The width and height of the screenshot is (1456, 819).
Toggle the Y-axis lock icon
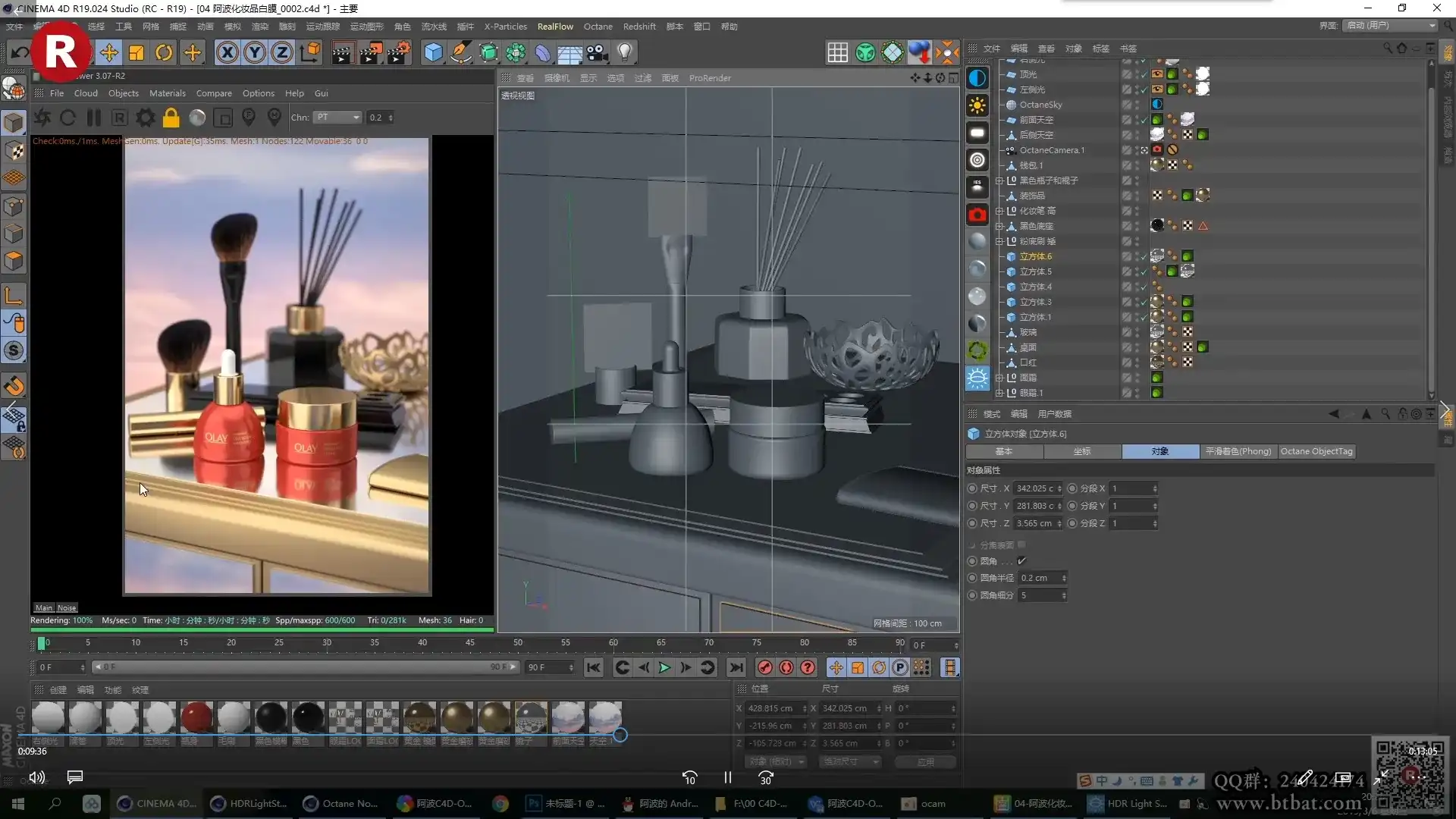tap(254, 52)
